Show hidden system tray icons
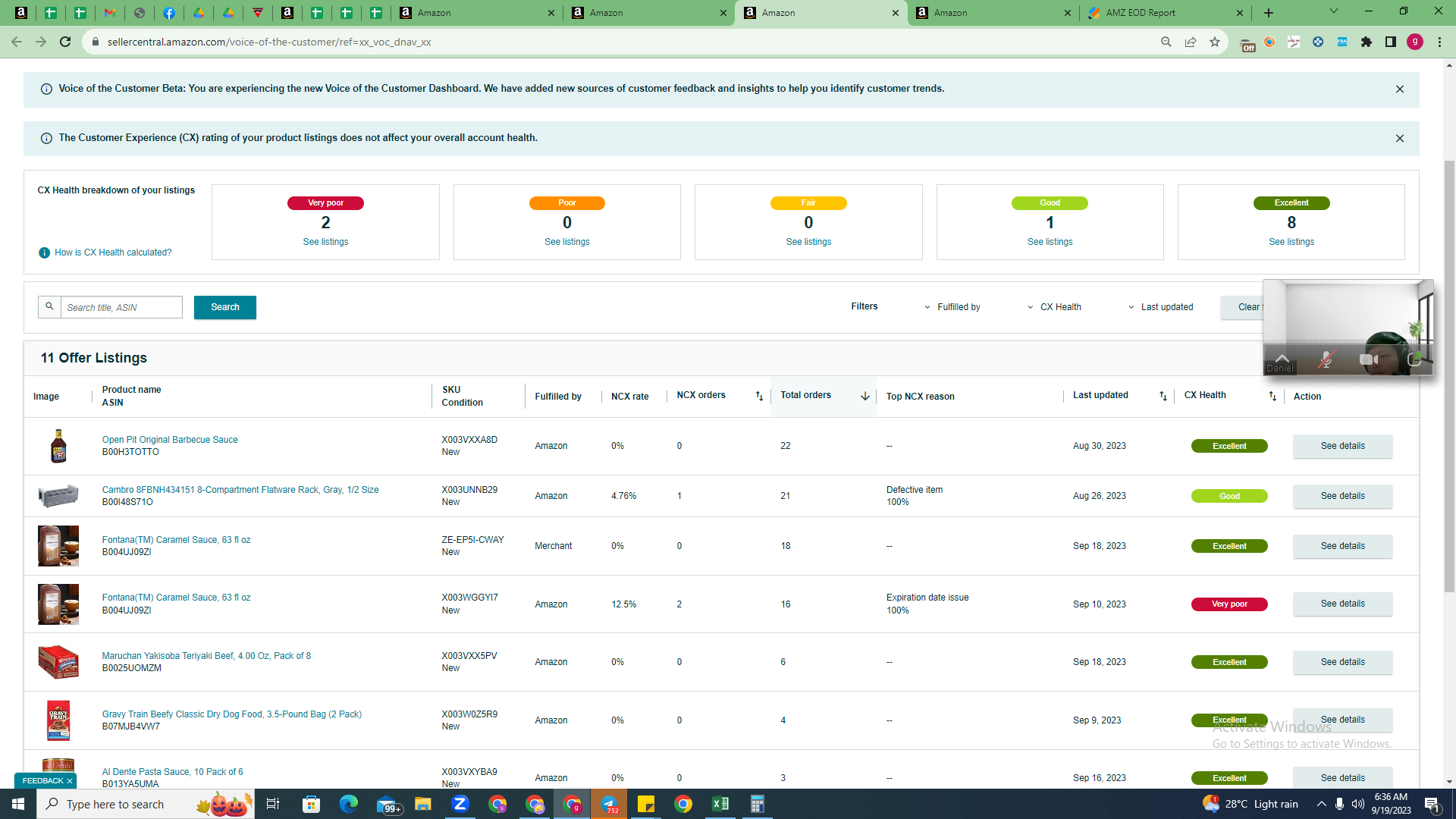Viewport: 1456px width, 819px height. [1322, 804]
